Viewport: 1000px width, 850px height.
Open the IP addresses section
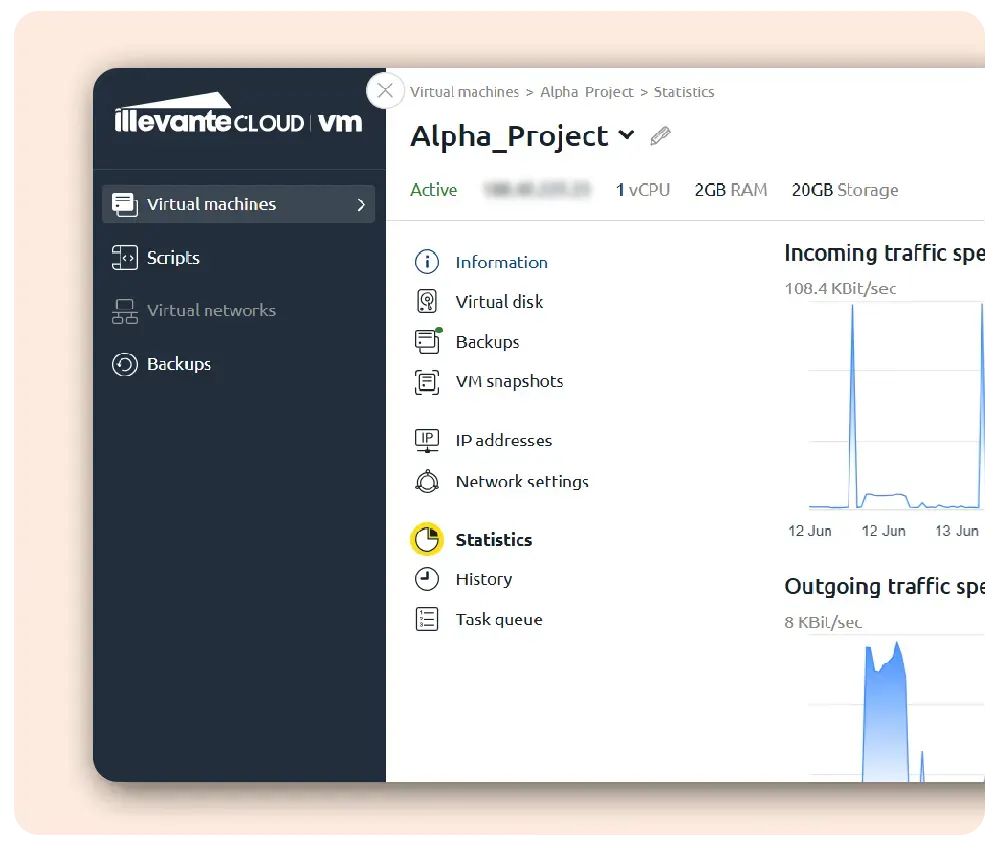(x=504, y=441)
